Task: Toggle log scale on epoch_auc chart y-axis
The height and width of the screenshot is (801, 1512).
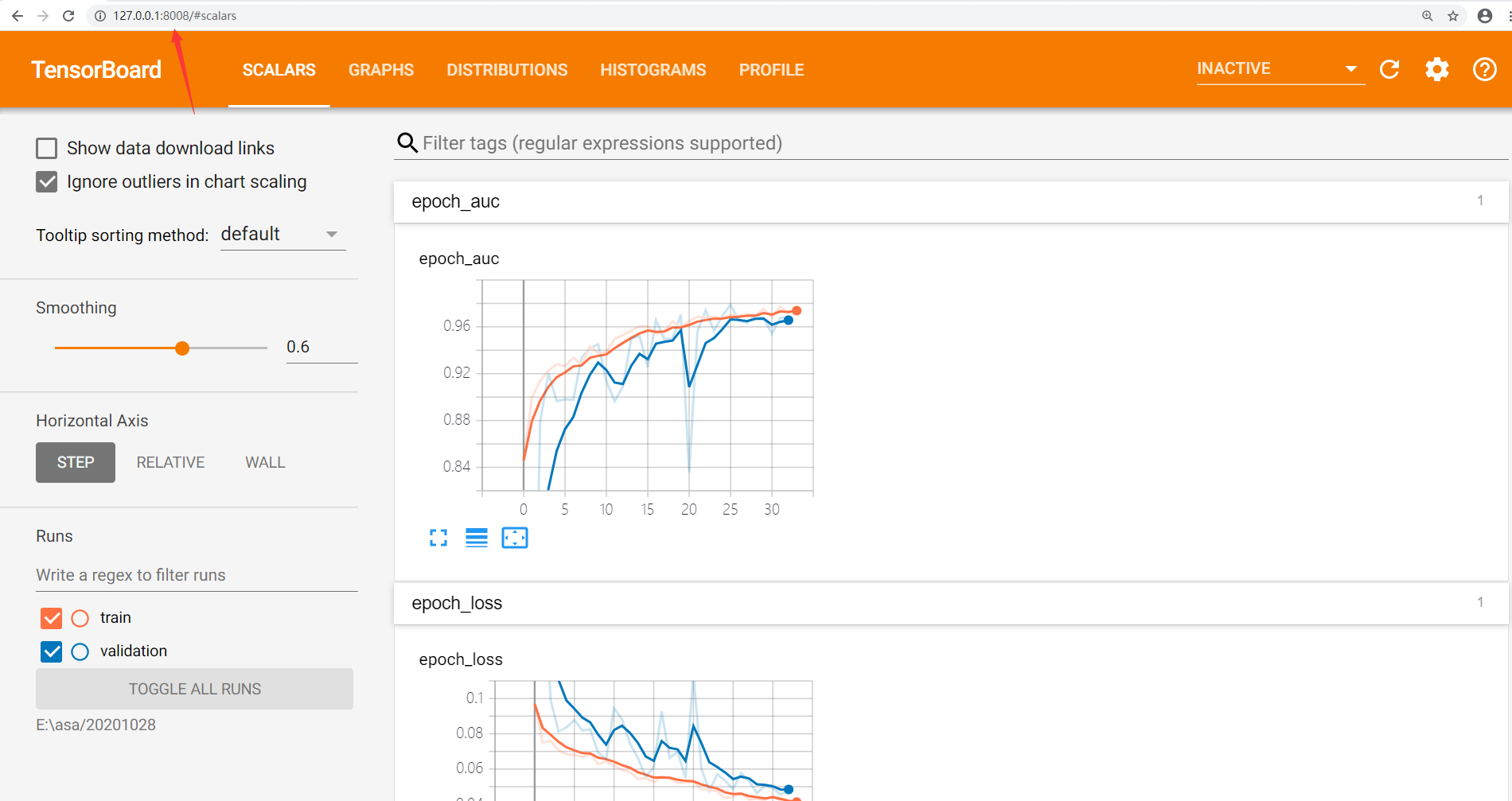Action: pos(477,538)
